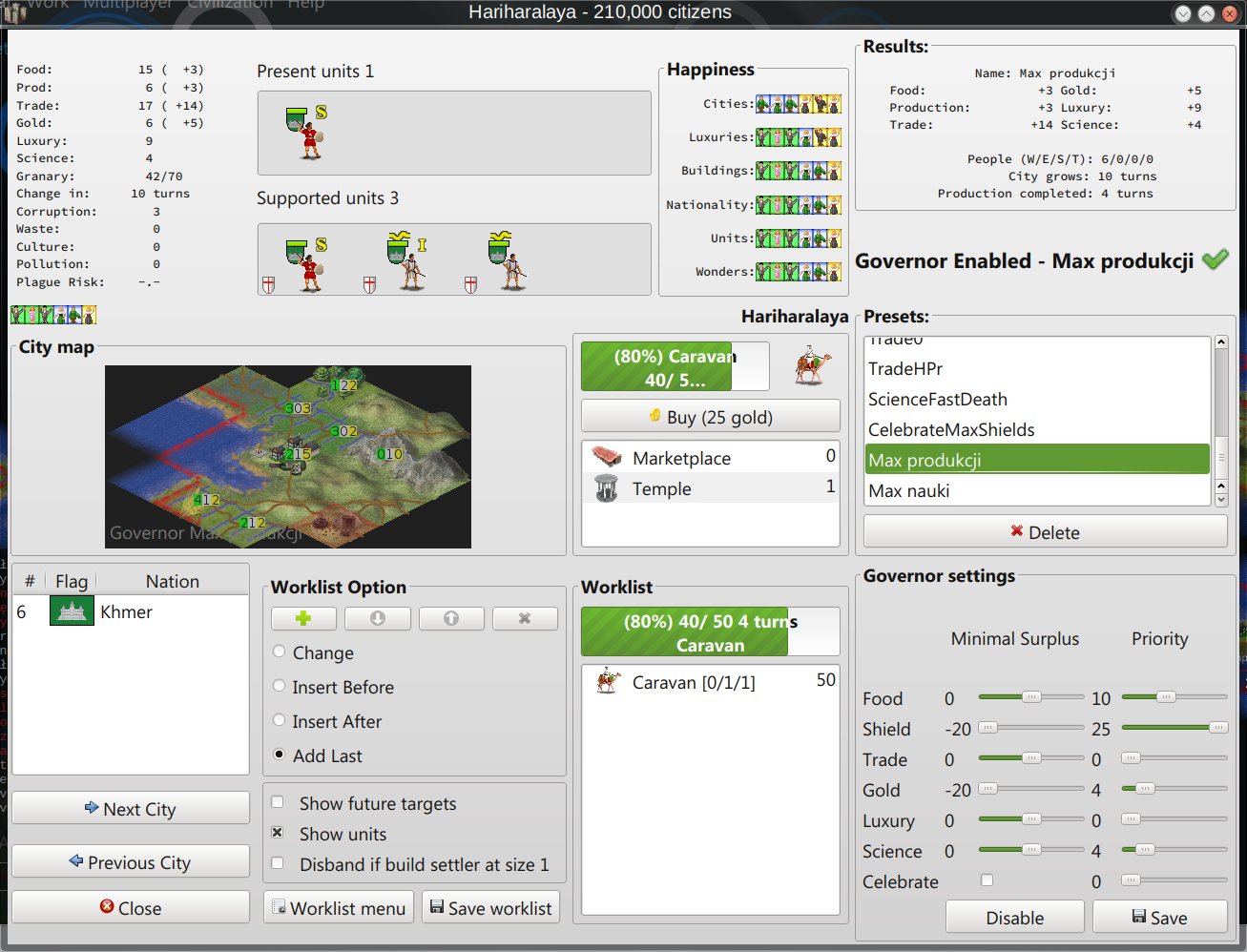This screenshot has height=952, width=1247.
Task: Close the city dialog
Action: [131, 908]
